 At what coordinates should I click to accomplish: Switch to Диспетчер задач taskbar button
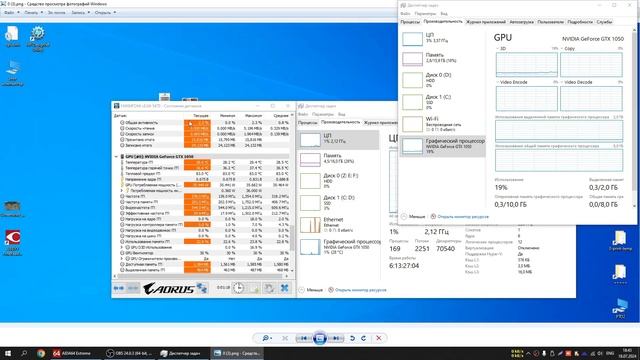tap(183, 353)
